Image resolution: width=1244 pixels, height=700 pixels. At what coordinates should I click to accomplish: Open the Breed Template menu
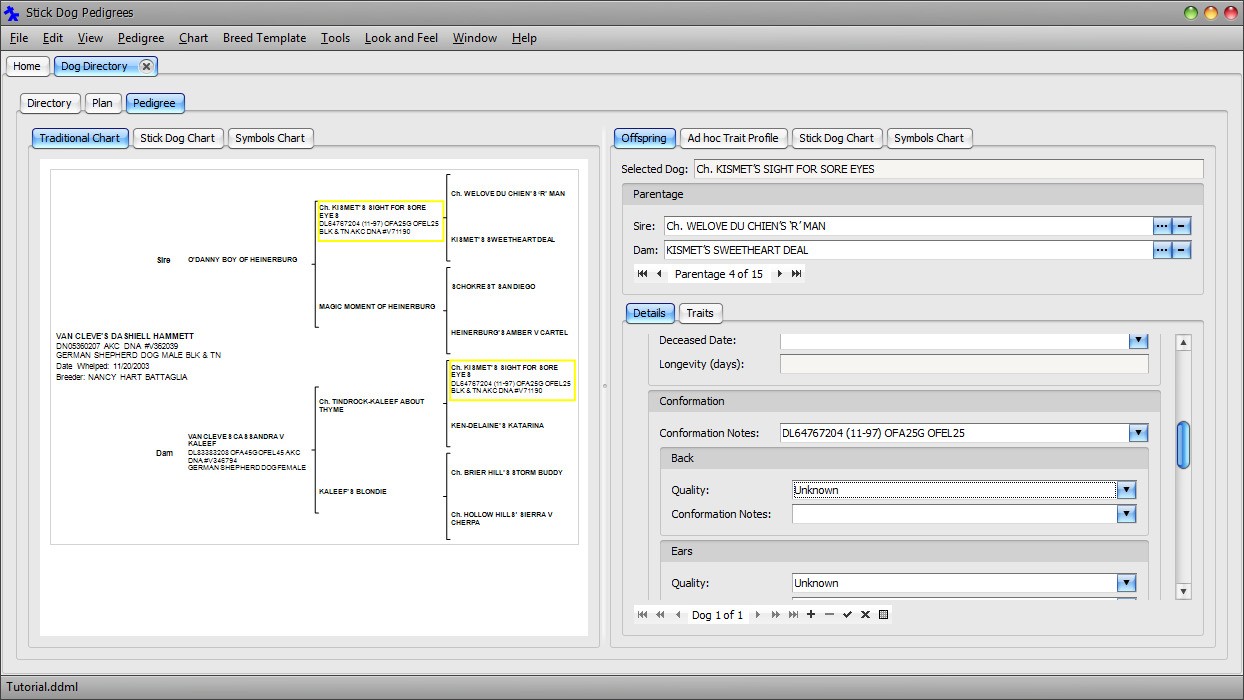pyautogui.click(x=264, y=38)
